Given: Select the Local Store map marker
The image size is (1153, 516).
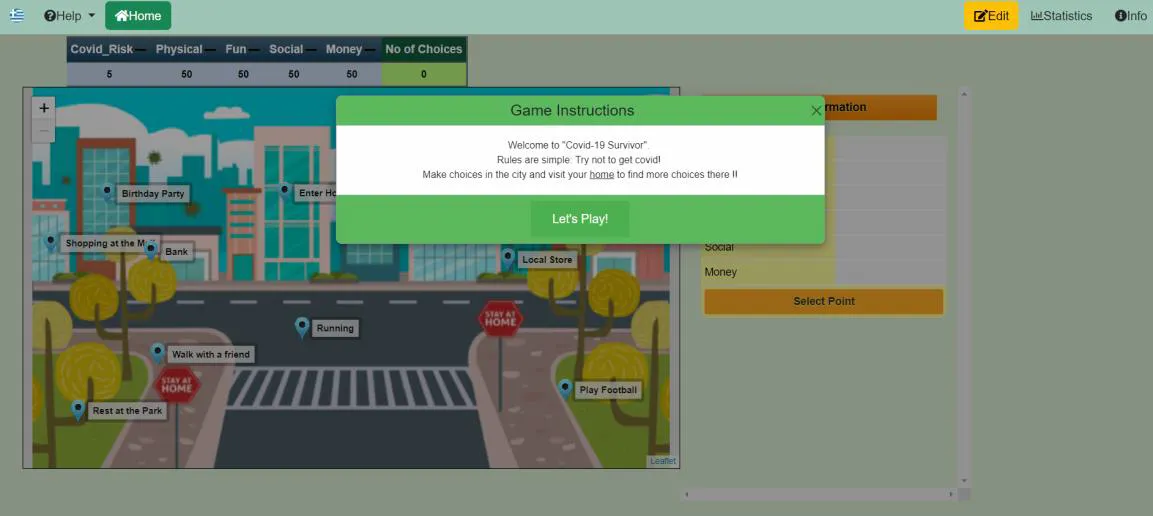Looking at the screenshot, I should coord(508,258).
